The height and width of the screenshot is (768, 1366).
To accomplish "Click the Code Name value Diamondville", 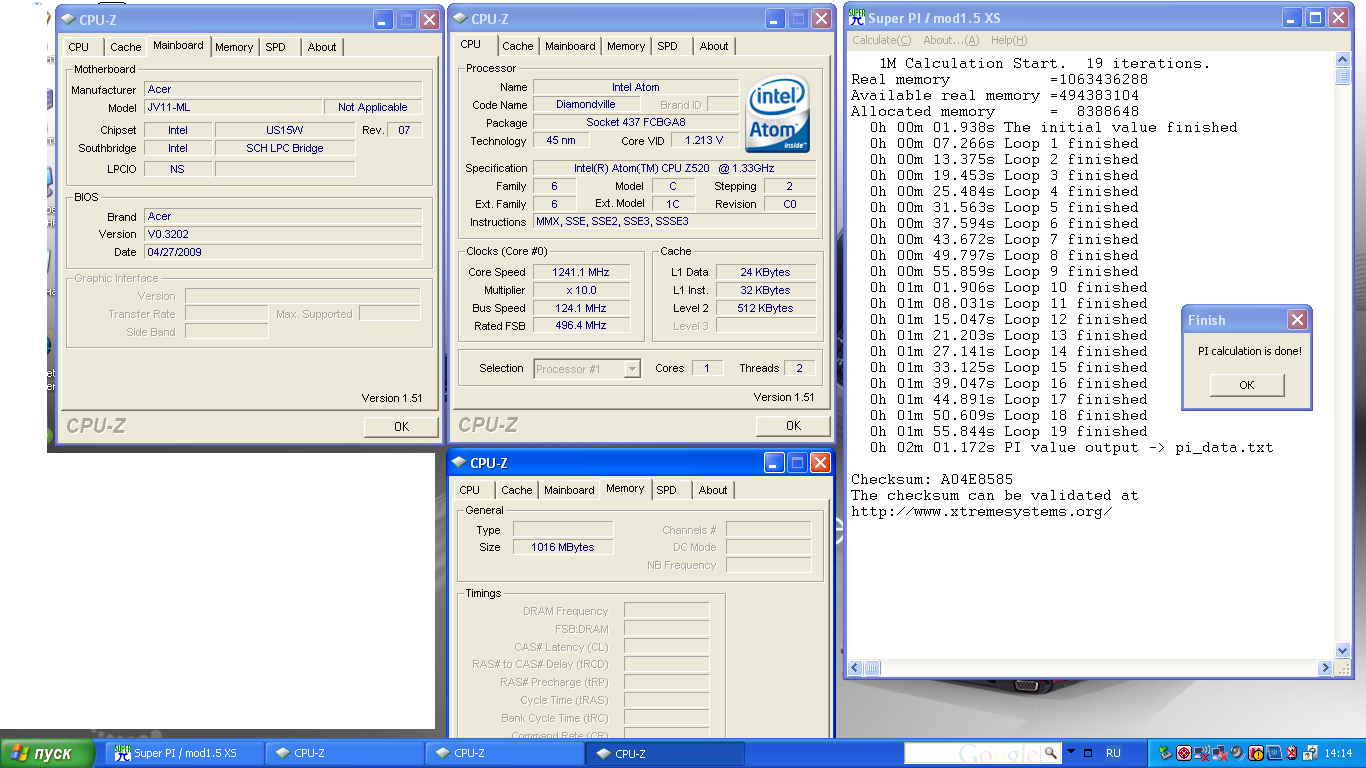I will (586, 105).
